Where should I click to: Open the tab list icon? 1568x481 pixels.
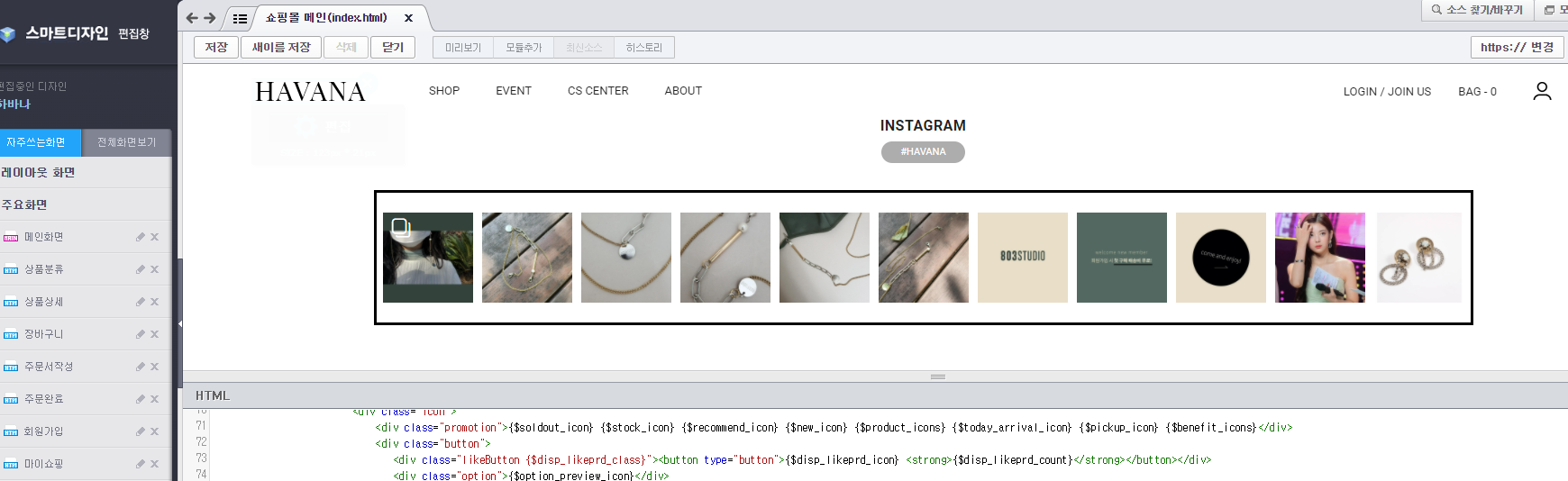240,18
